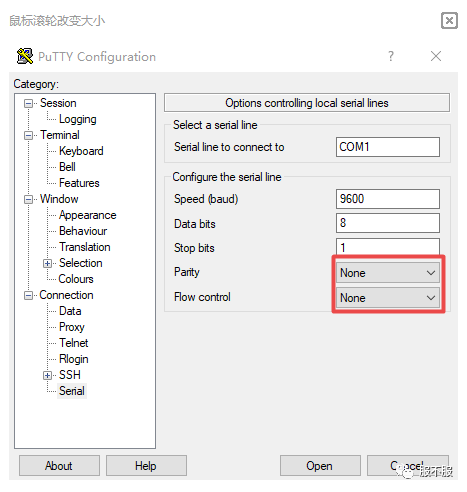Open the Flow control dropdown
This screenshot has height=492, width=467.
coord(388,298)
